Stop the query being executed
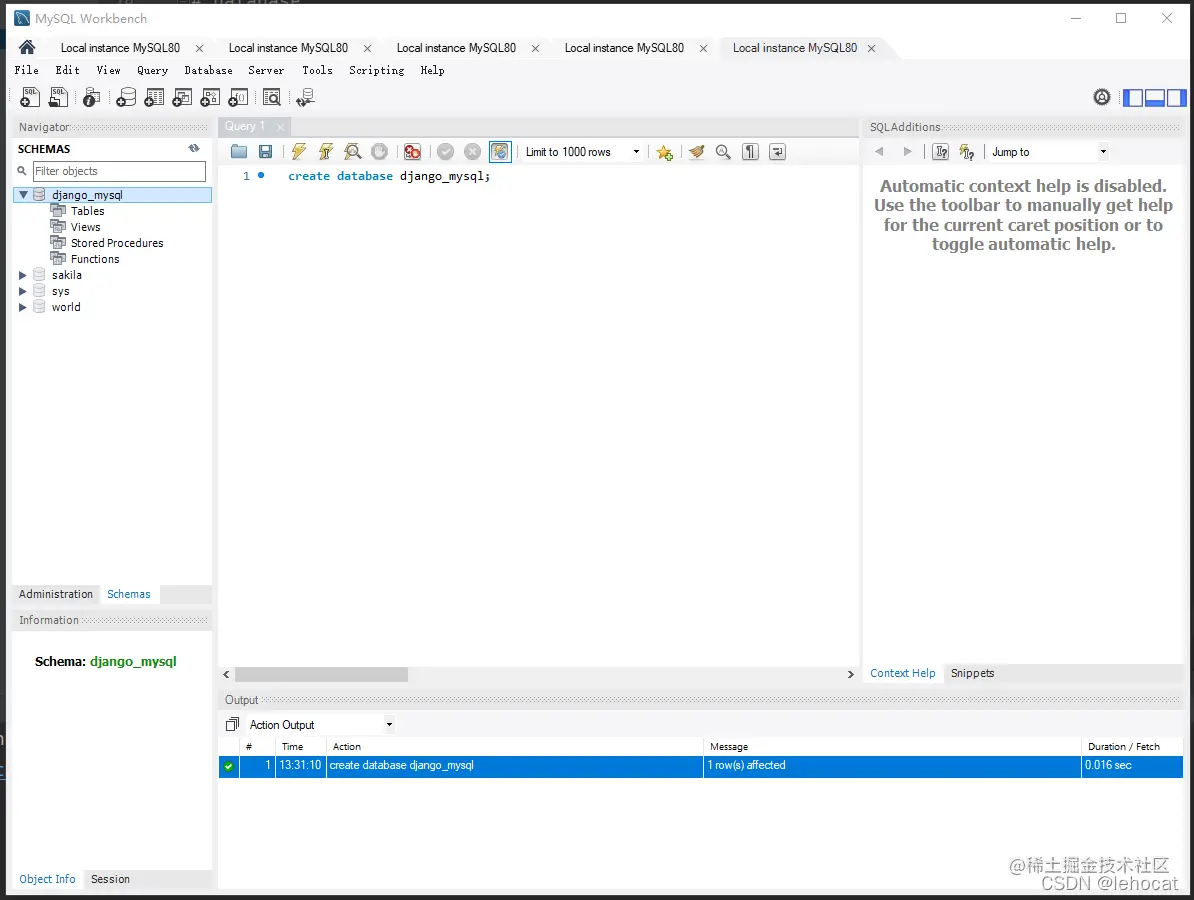The width and height of the screenshot is (1194, 900). [x=379, y=152]
